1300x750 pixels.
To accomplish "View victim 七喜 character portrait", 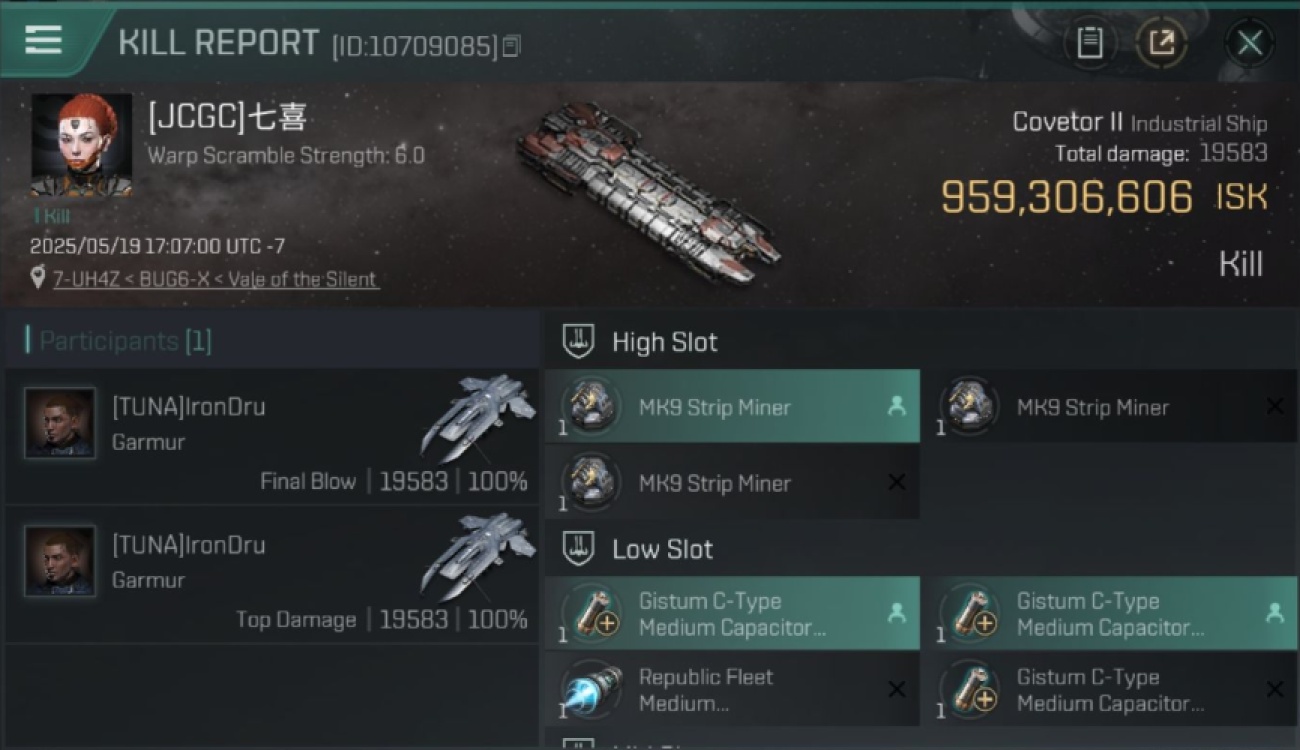I will 81,145.
